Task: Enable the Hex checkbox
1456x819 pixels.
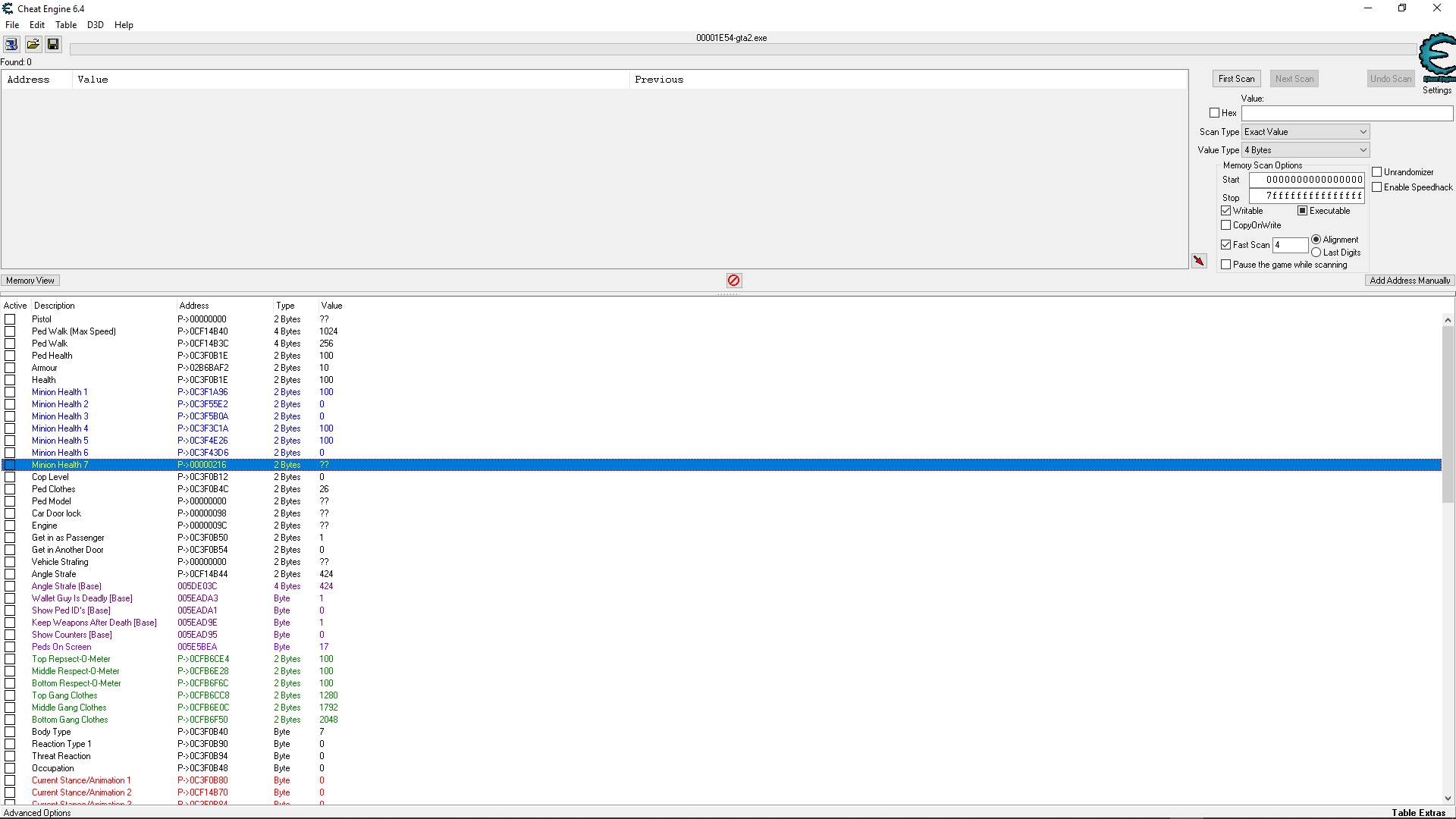Action: 1214,113
